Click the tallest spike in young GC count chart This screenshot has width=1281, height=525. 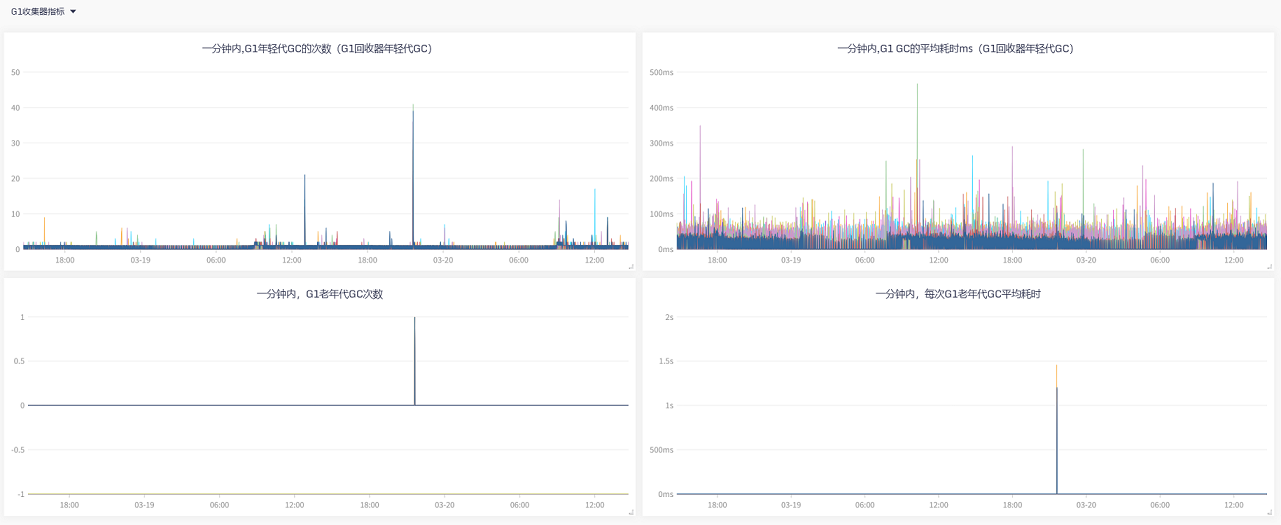click(x=413, y=108)
